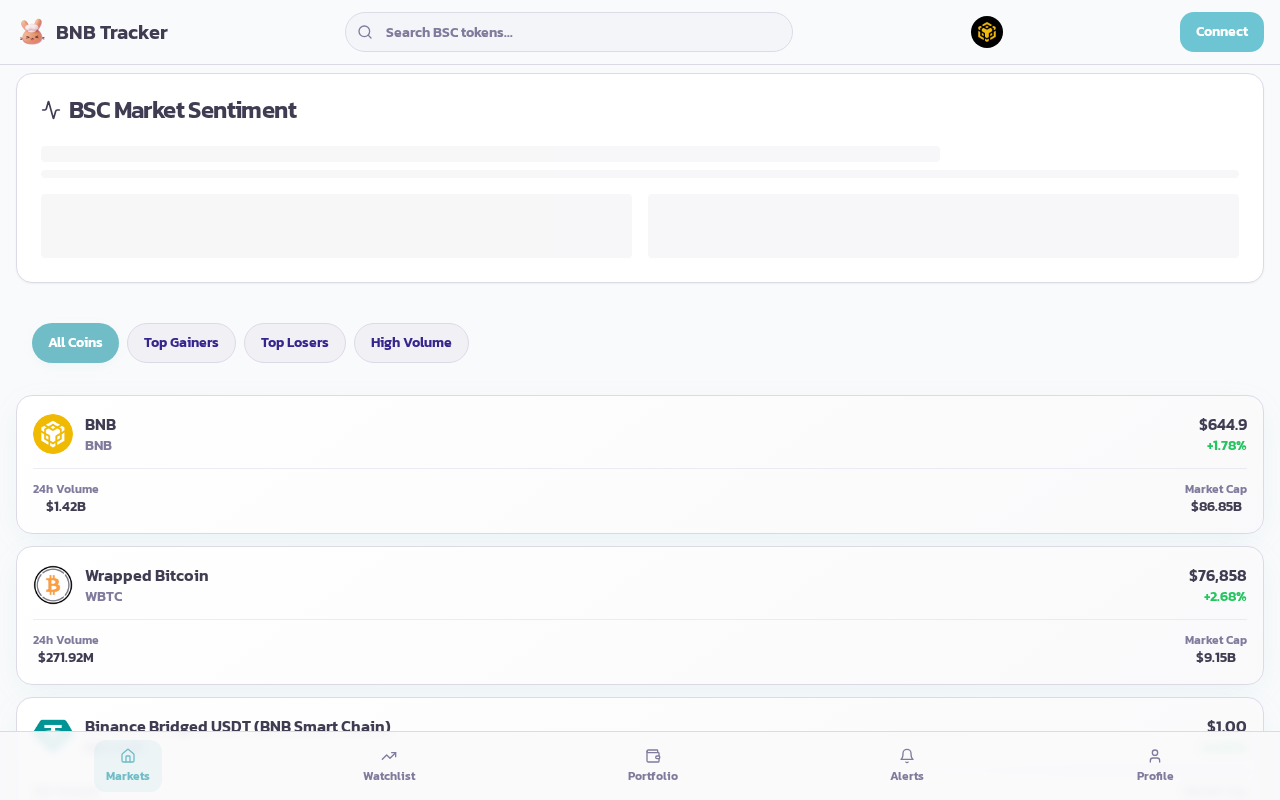Open the Wrapped Bitcoin name
The image size is (1280, 800).
point(147,575)
